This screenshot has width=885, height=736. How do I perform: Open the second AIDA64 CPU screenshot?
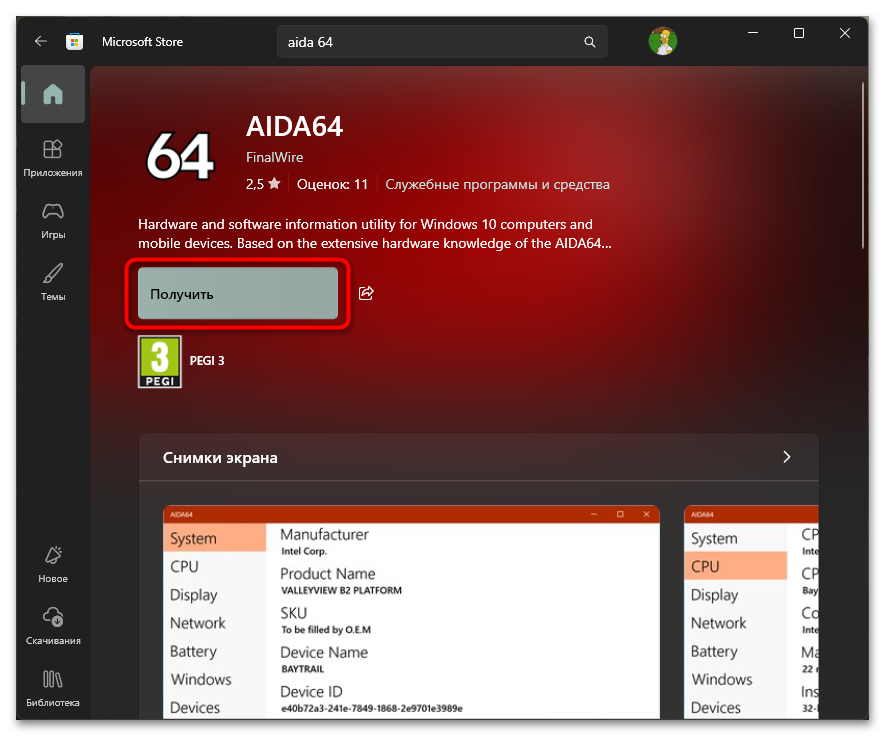coord(751,612)
